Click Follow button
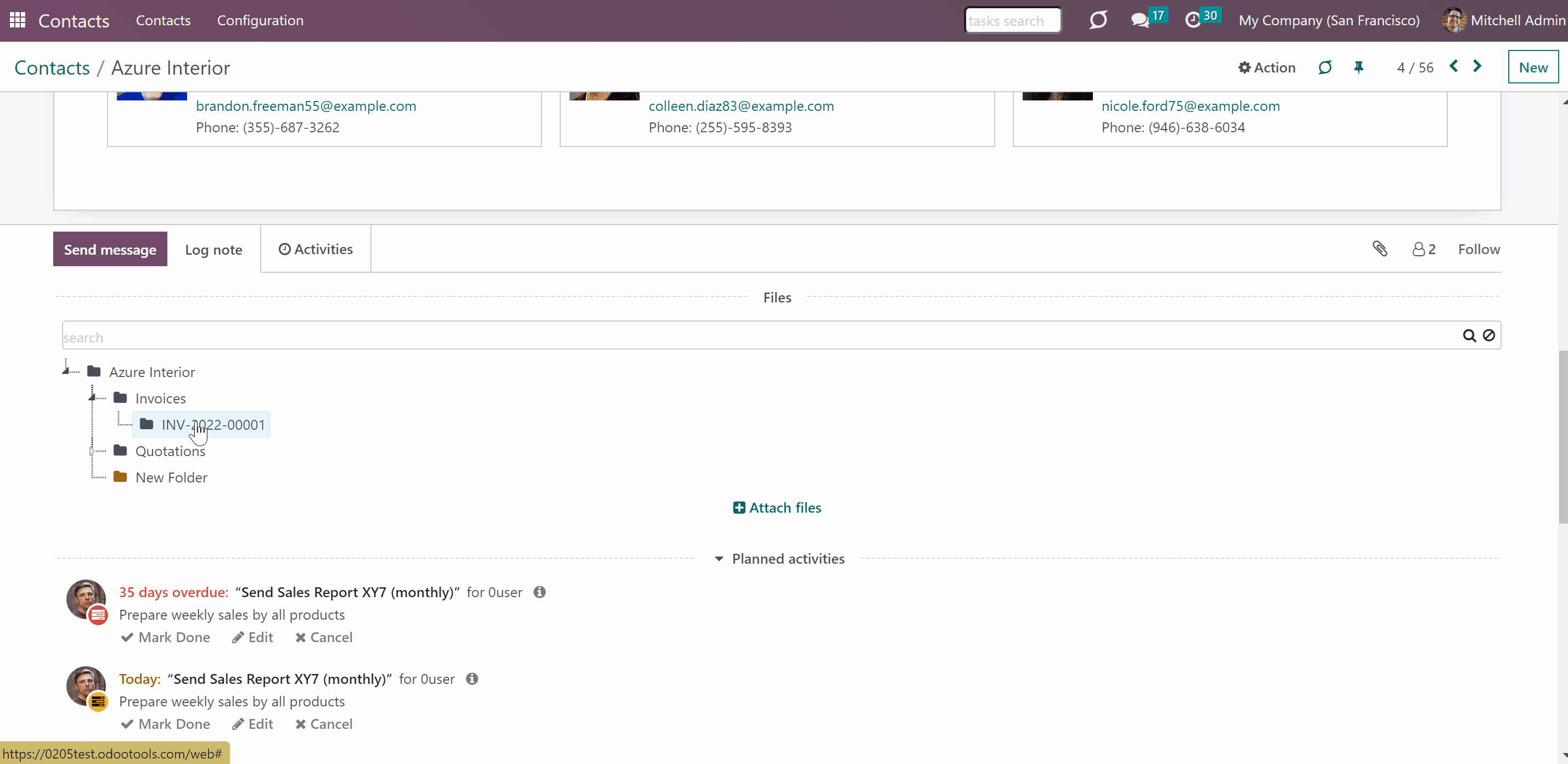The image size is (1568, 764). 1479,249
